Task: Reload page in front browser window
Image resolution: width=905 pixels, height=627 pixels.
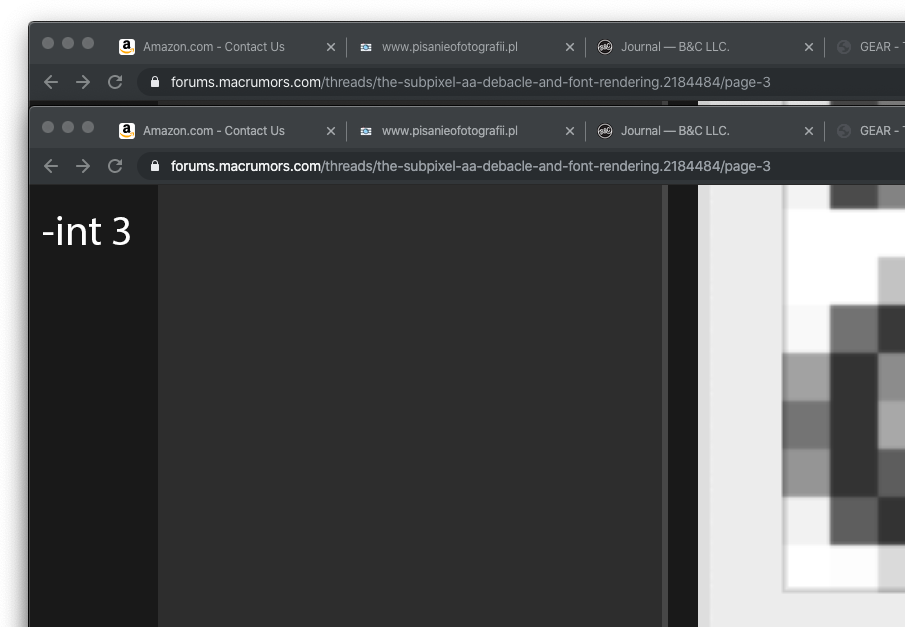Action: [x=115, y=166]
